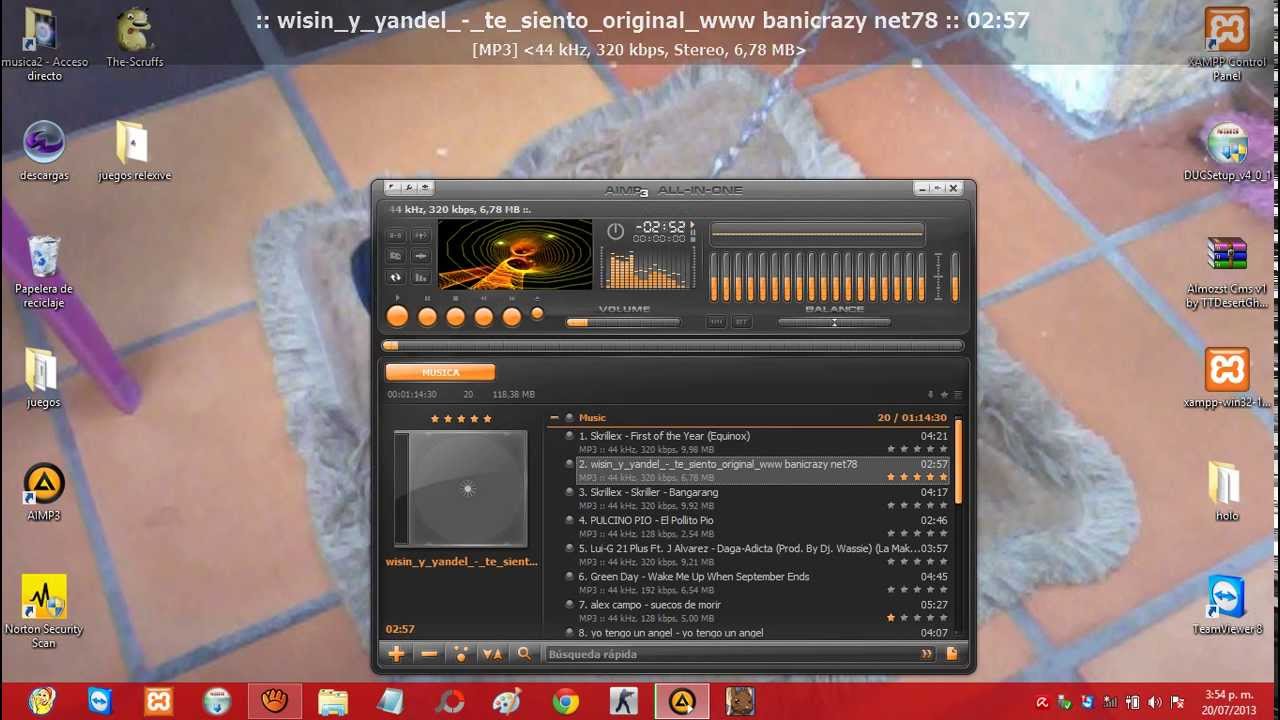Toggle track repeat with the circular arrows
The width and height of the screenshot is (1280, 720).
tap(395, 277)
